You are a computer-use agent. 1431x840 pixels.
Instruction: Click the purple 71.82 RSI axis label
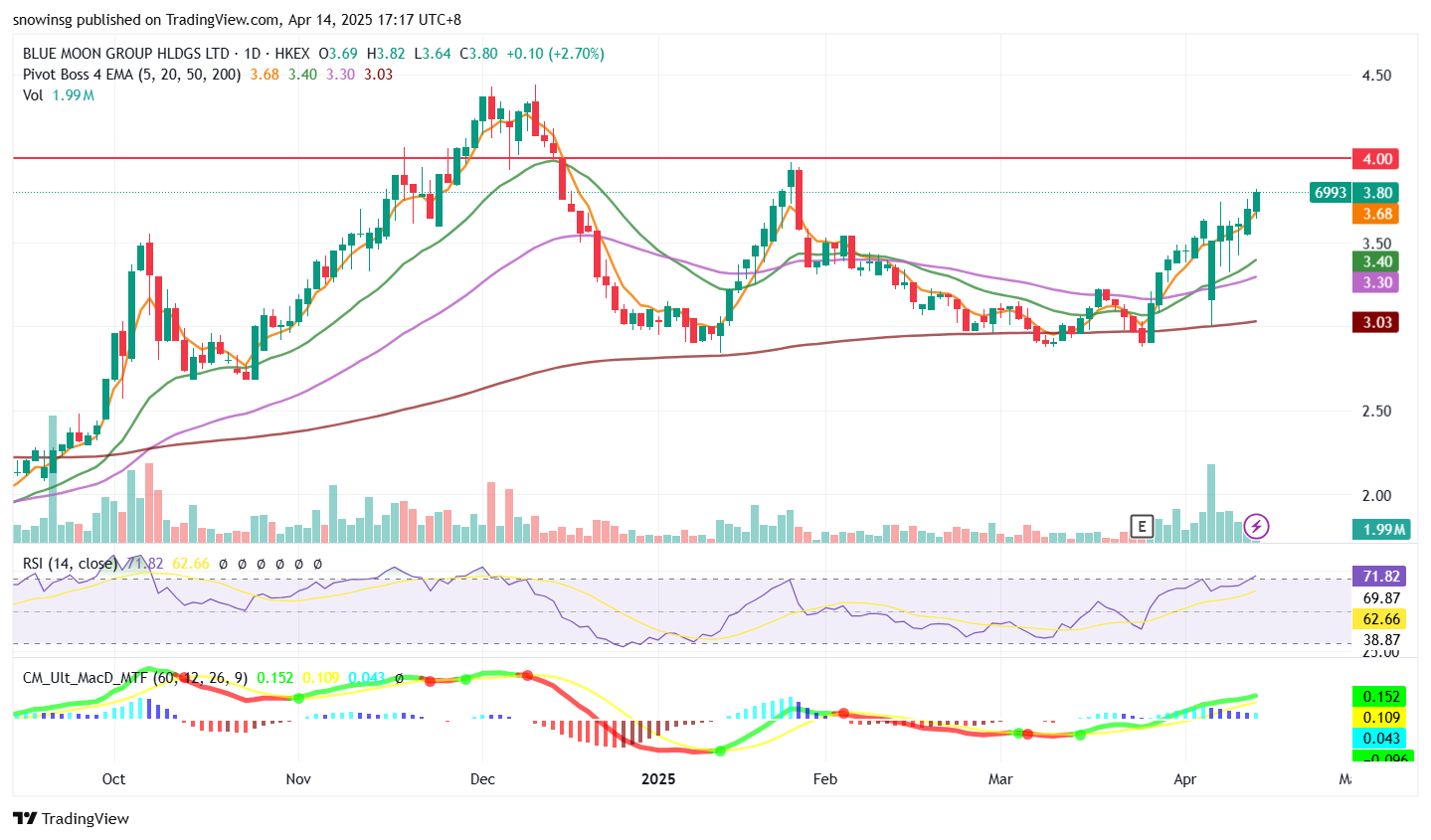tap(1380, 577)
